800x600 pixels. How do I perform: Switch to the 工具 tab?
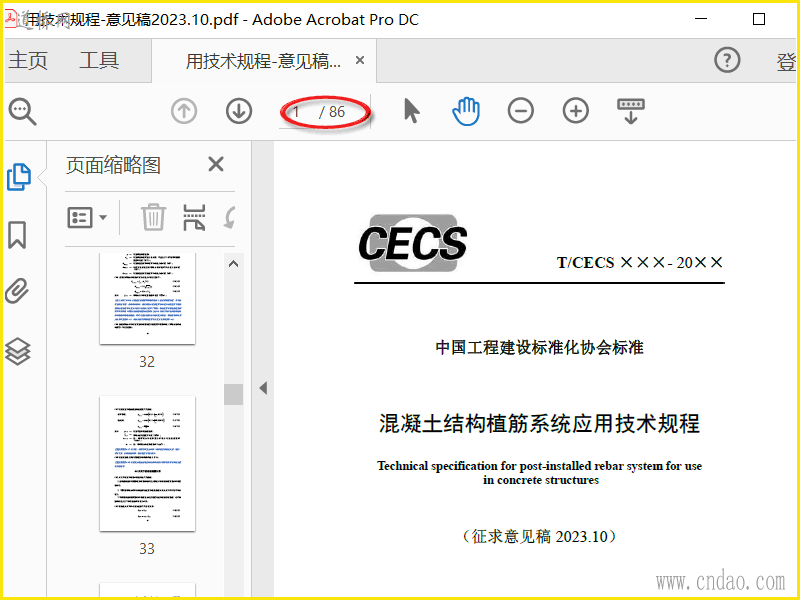click(x=99, y=60)
